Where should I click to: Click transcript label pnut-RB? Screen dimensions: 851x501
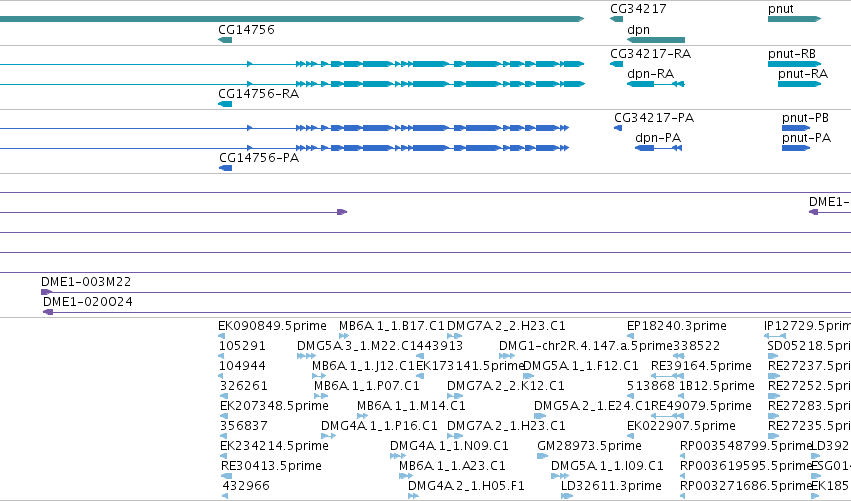792,54
